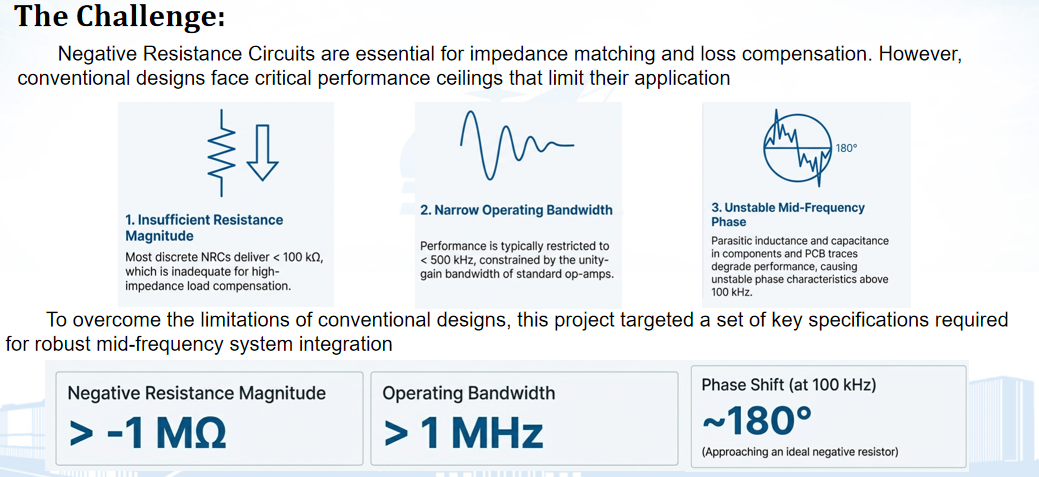
Task: Select "The Challenge:" slide title
Action: (120, 17)
